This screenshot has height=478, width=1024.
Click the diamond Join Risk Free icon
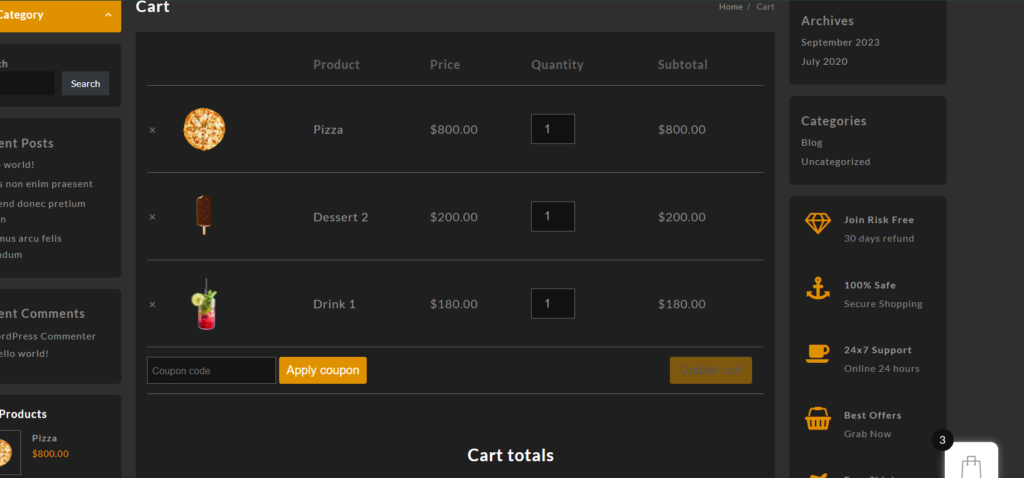pyautogui.click(x=818, y=223)
